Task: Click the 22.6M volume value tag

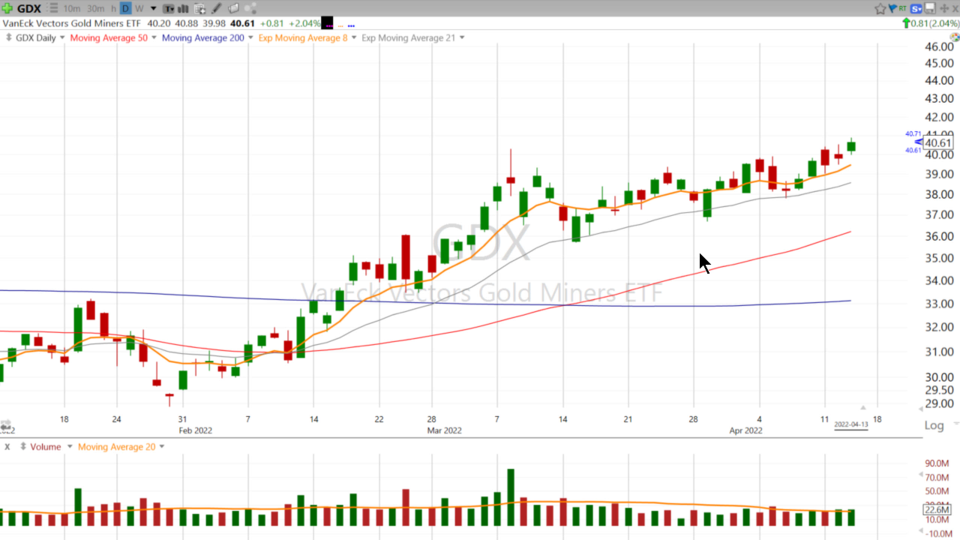Action: [937, 509]
